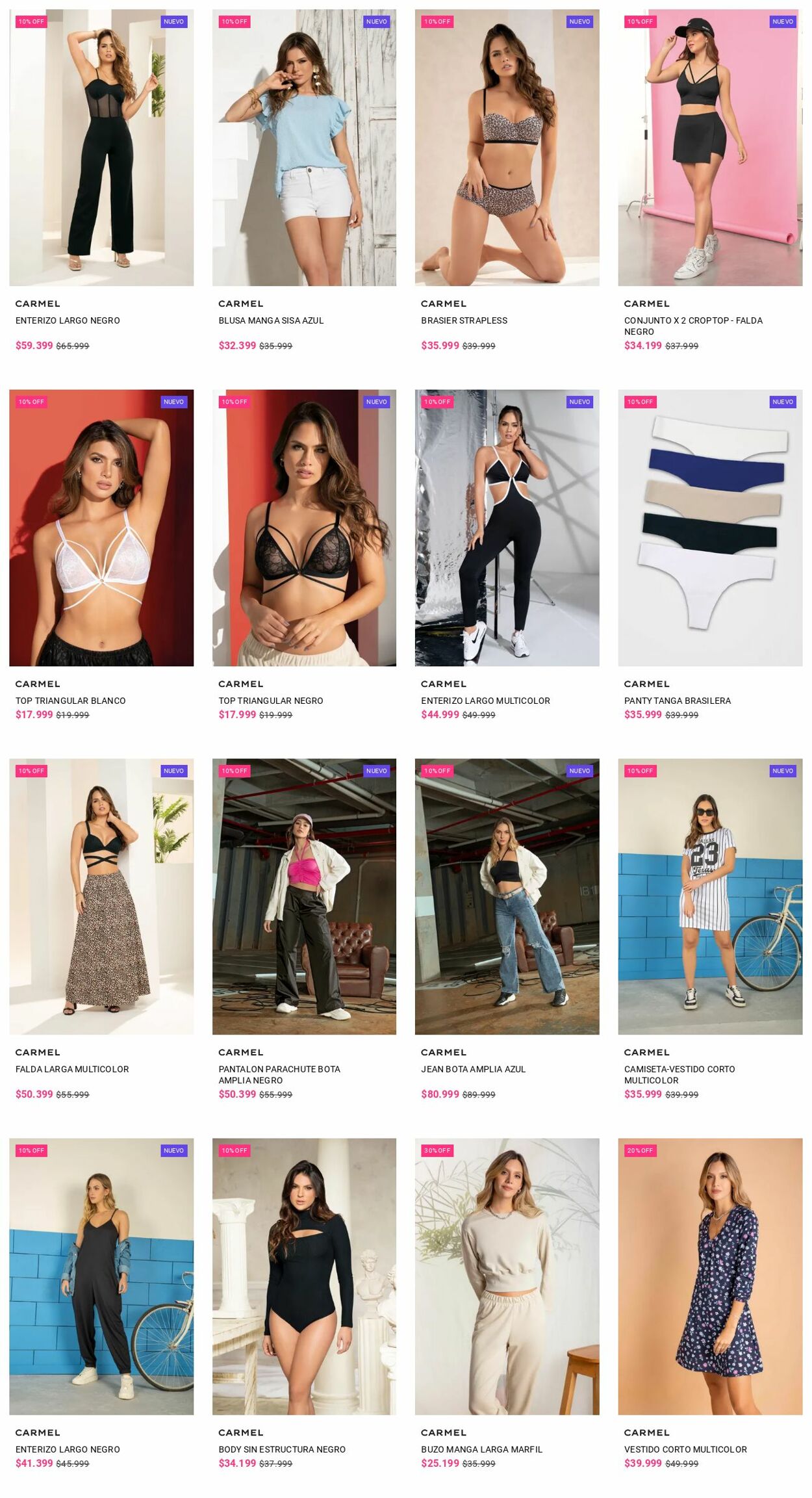Click the CARMEL brand label above Top Triangular Blanco
This screenshot has width=812, height=1498.
pyautogui.click(x=38, y=684)
